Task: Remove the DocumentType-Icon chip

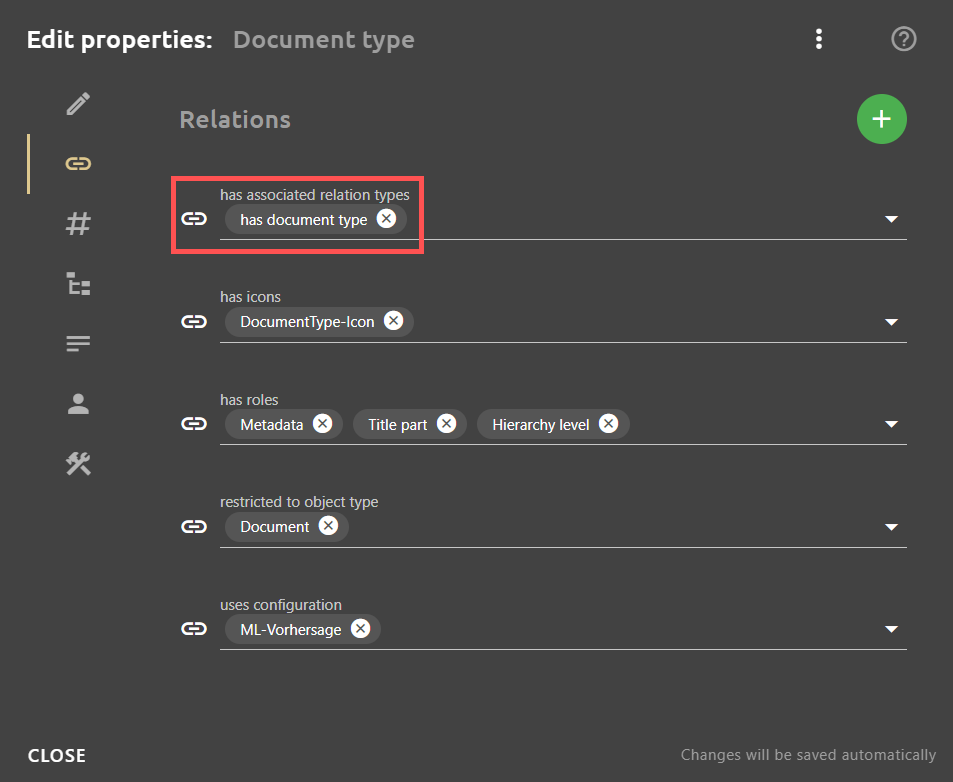Action: pyautogui.click(x=393, y=320)
